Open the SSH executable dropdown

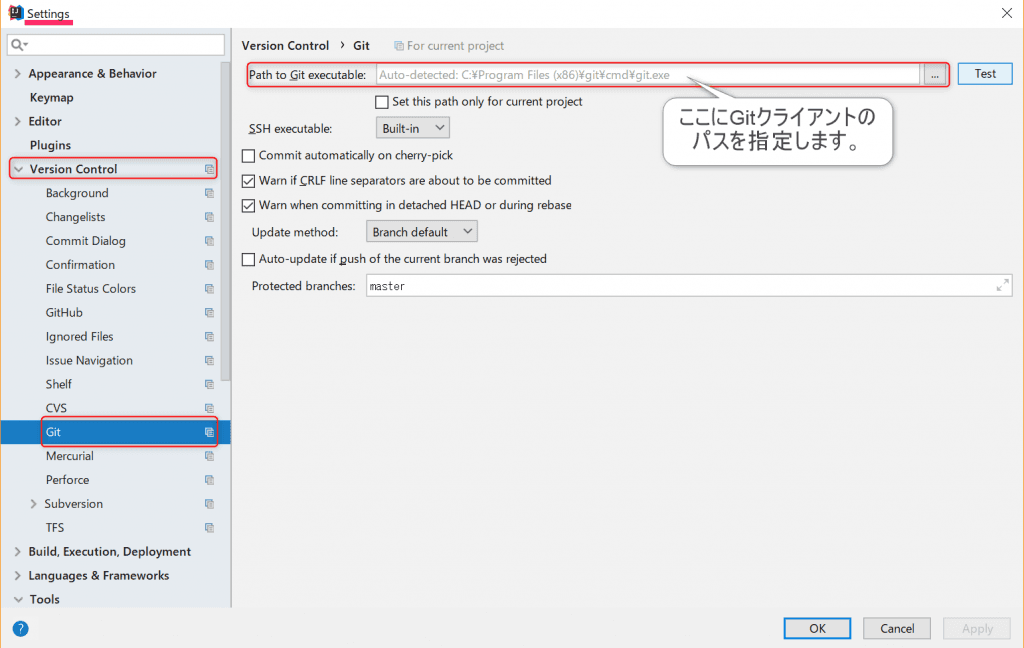[x=413, y=128]
